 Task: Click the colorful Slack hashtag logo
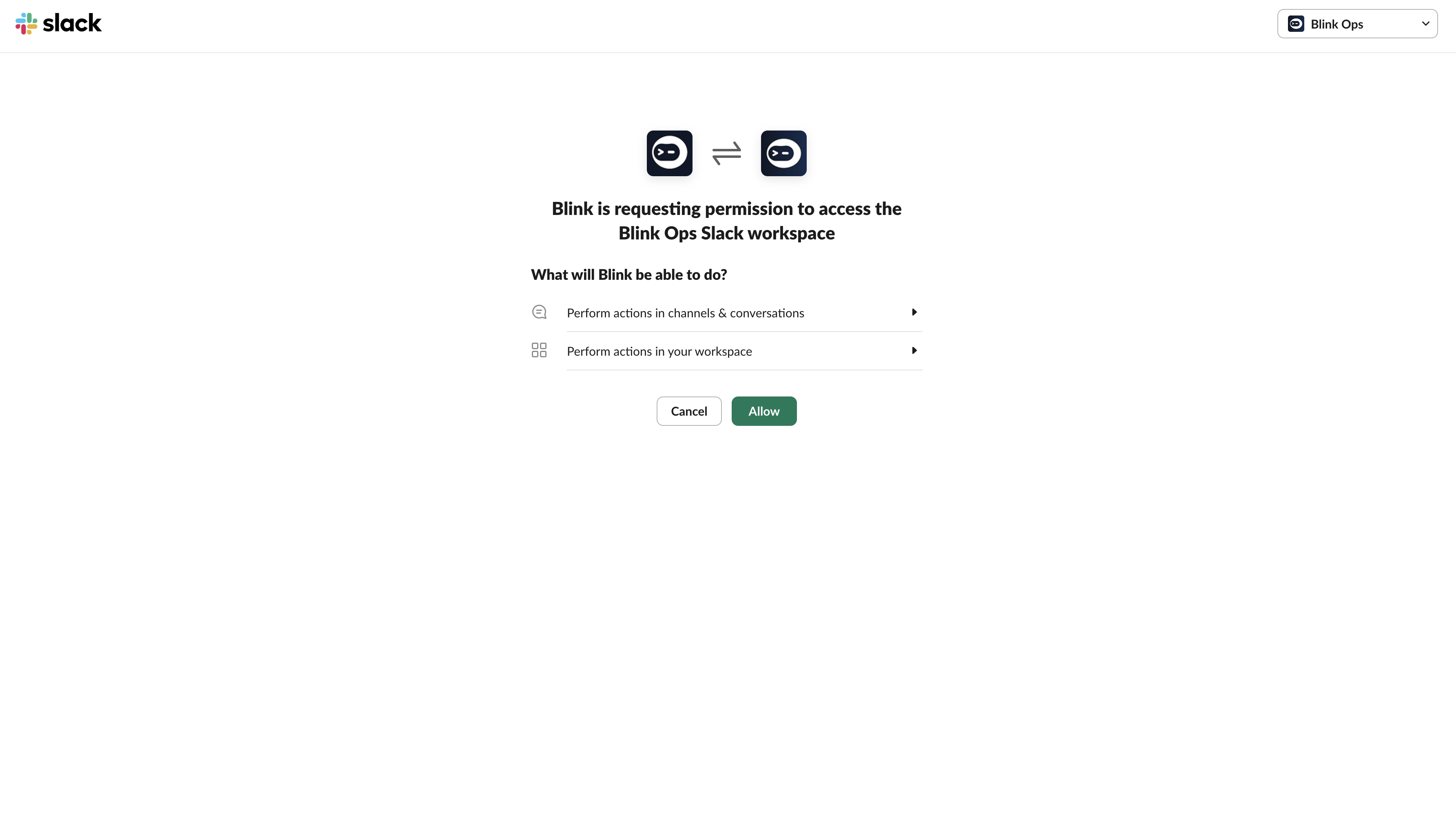[x=26, y=24]
